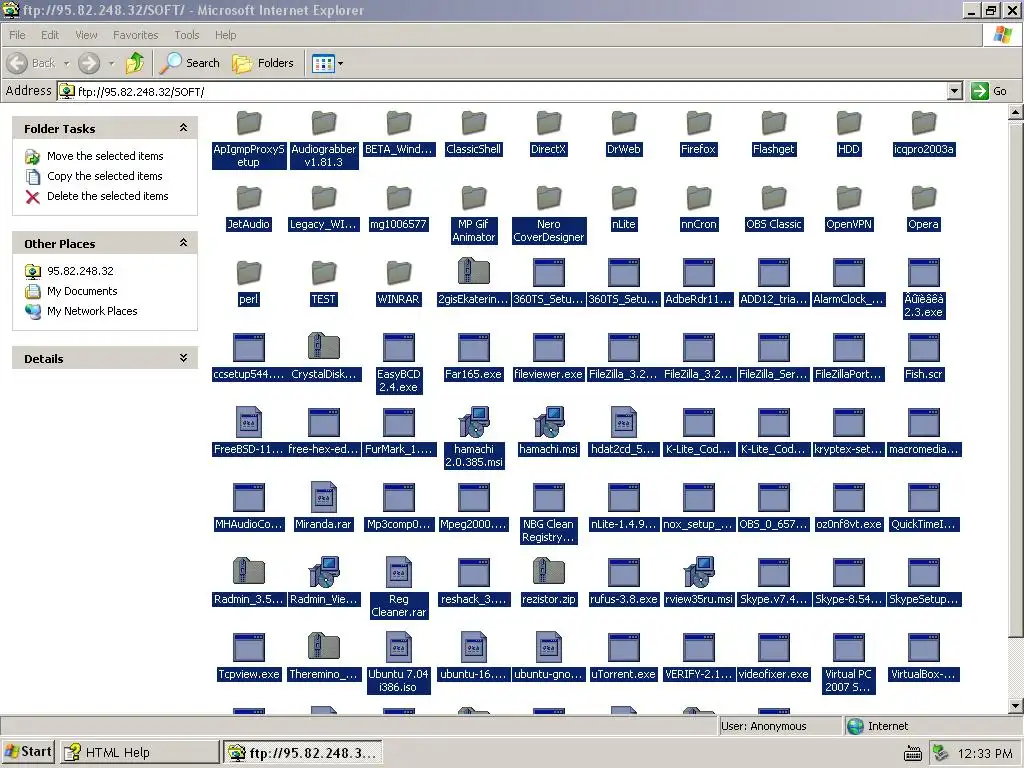Select the nLite folder icon

(x=624, y=197)
